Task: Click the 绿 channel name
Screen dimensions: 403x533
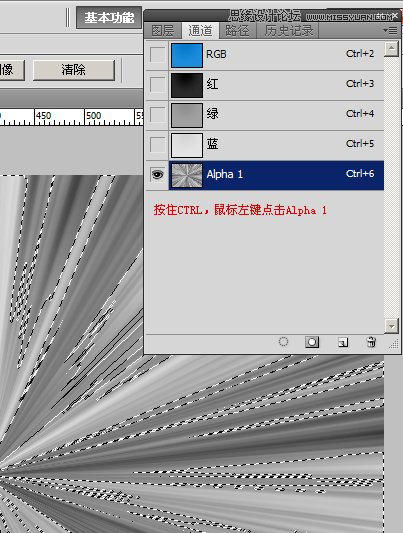Action: point(212,113)
